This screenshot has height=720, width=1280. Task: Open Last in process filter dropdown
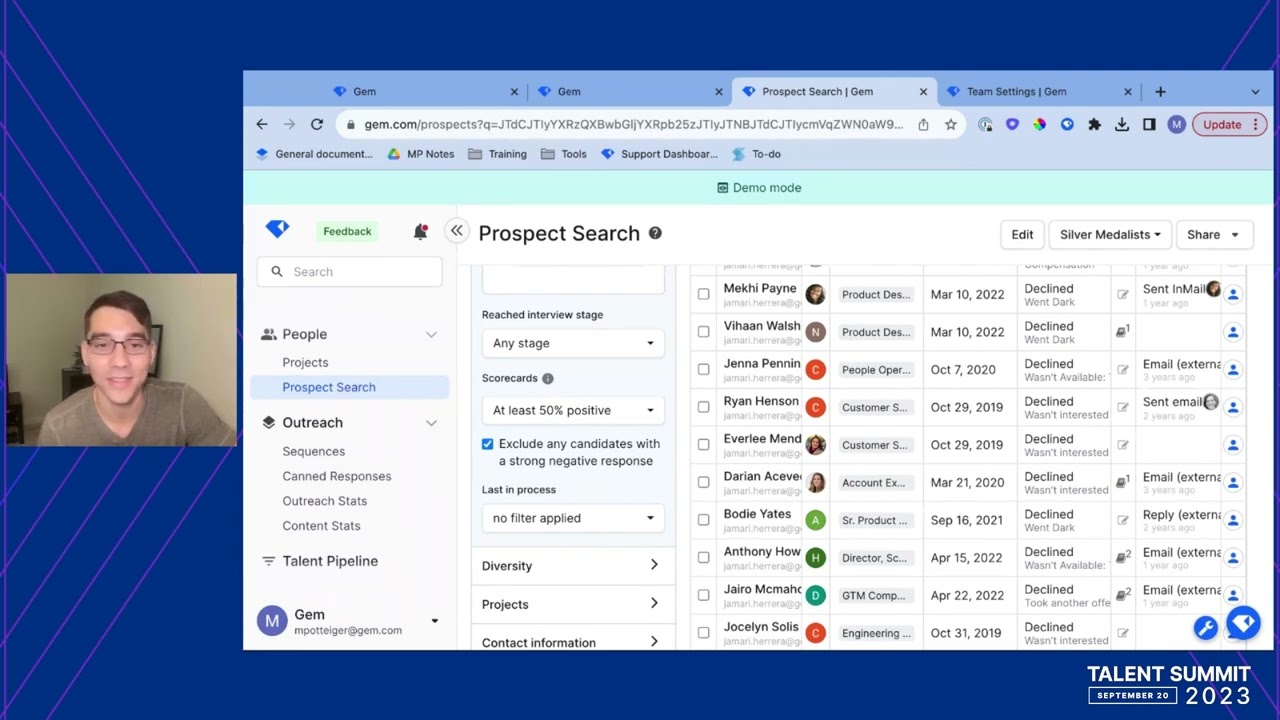pos(573,518)
